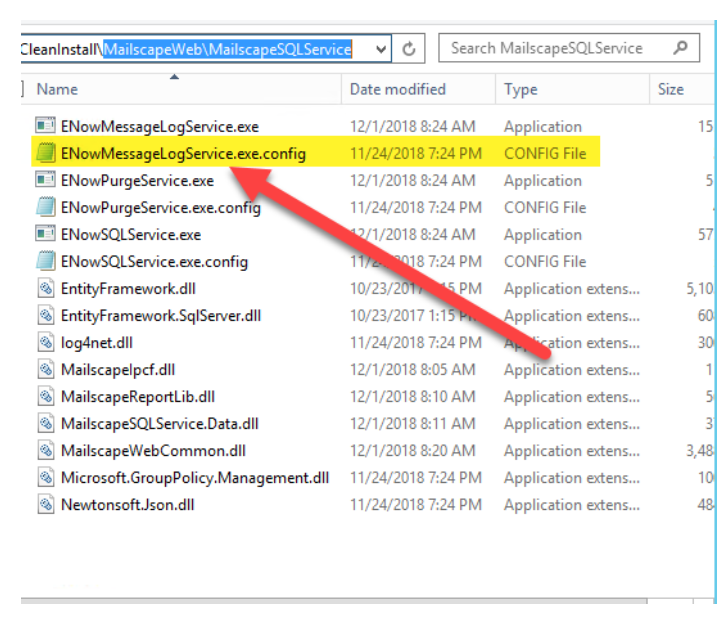The height and width of the screenshot is (620, 717).
Task: Sort files by the Name column
Action: click(x=57, y=89)
